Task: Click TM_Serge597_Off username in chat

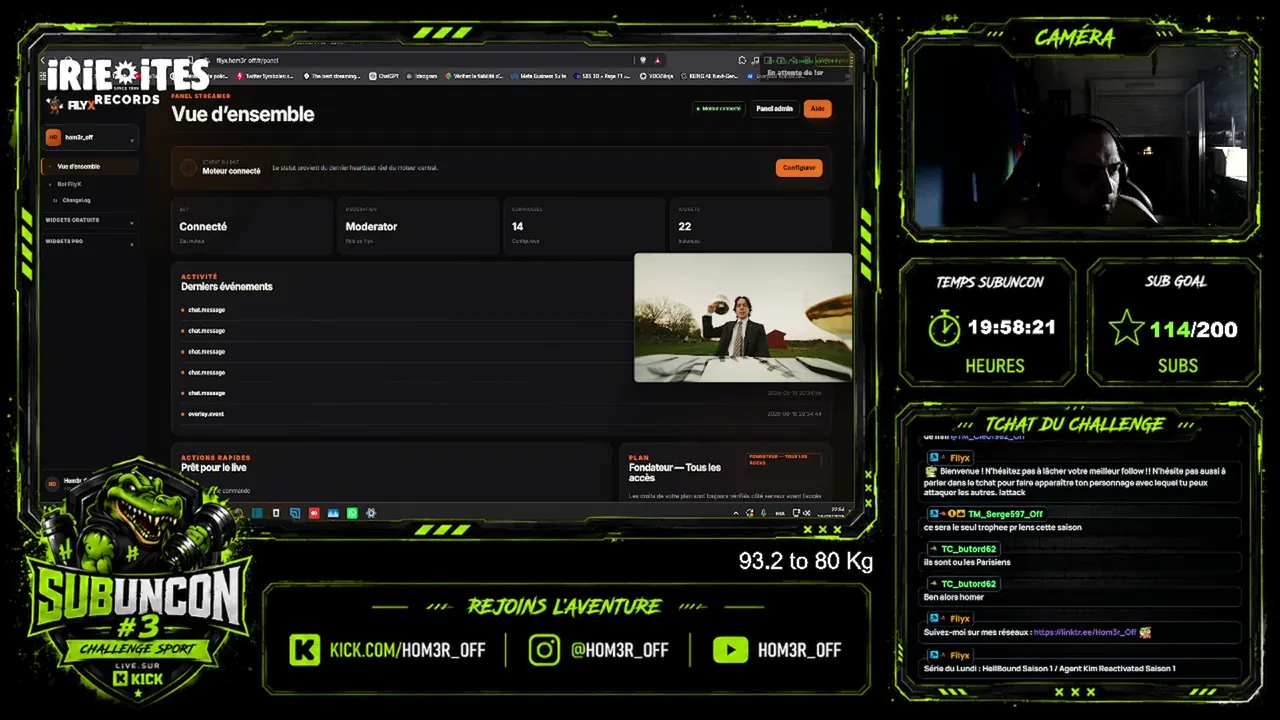Action: 1005,514
